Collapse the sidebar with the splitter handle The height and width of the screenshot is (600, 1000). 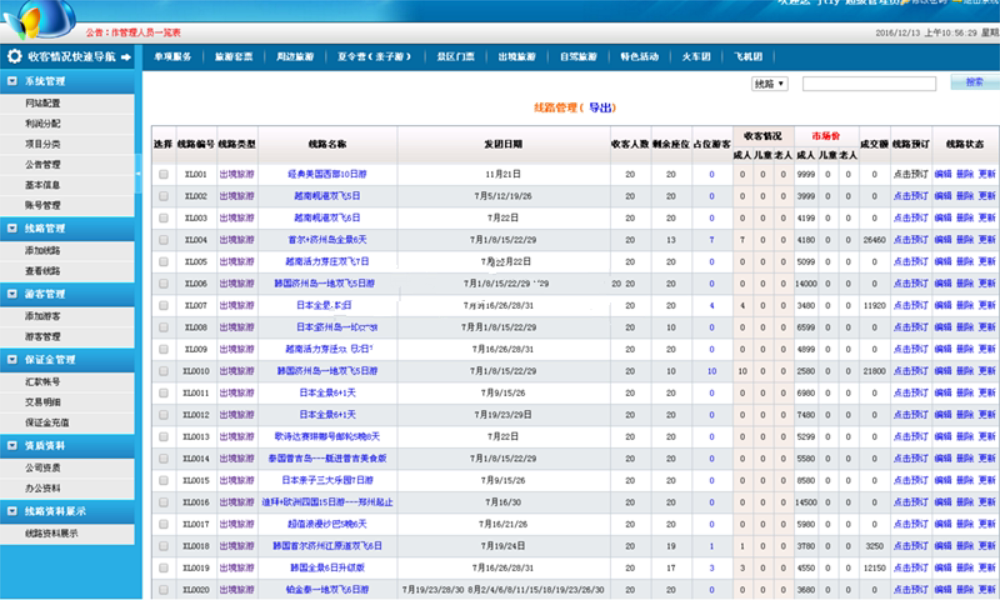tap(138, 173)
